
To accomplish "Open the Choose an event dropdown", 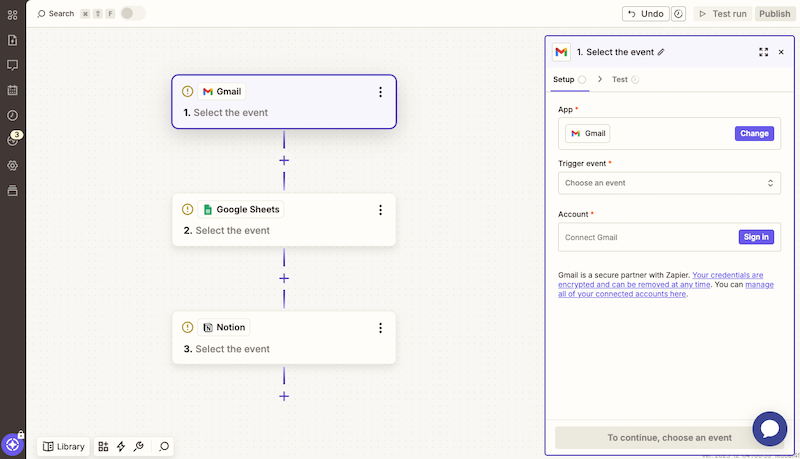I will tap(669, 183).
